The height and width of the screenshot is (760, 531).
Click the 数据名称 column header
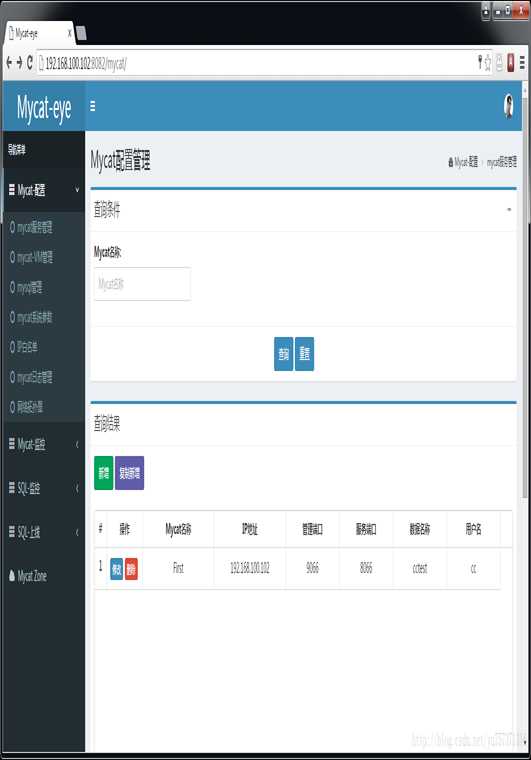pos(420,529)
